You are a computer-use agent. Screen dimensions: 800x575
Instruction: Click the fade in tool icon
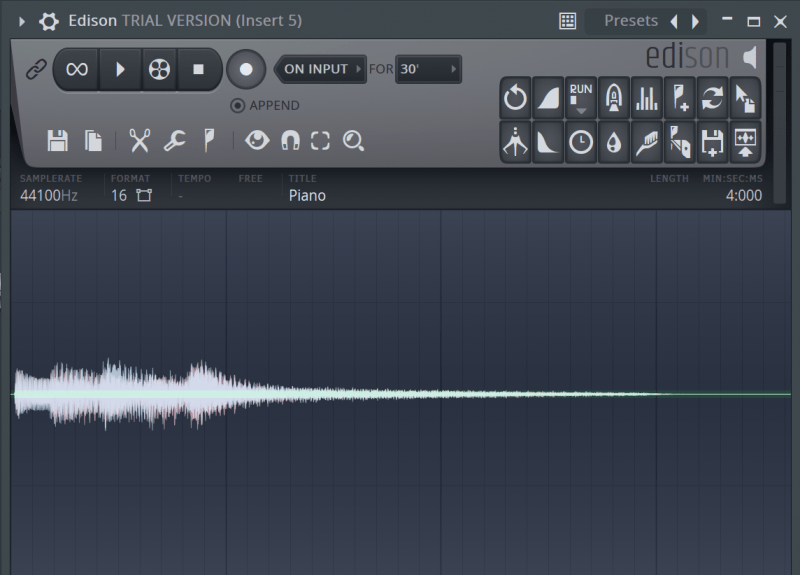click(548, 98)
